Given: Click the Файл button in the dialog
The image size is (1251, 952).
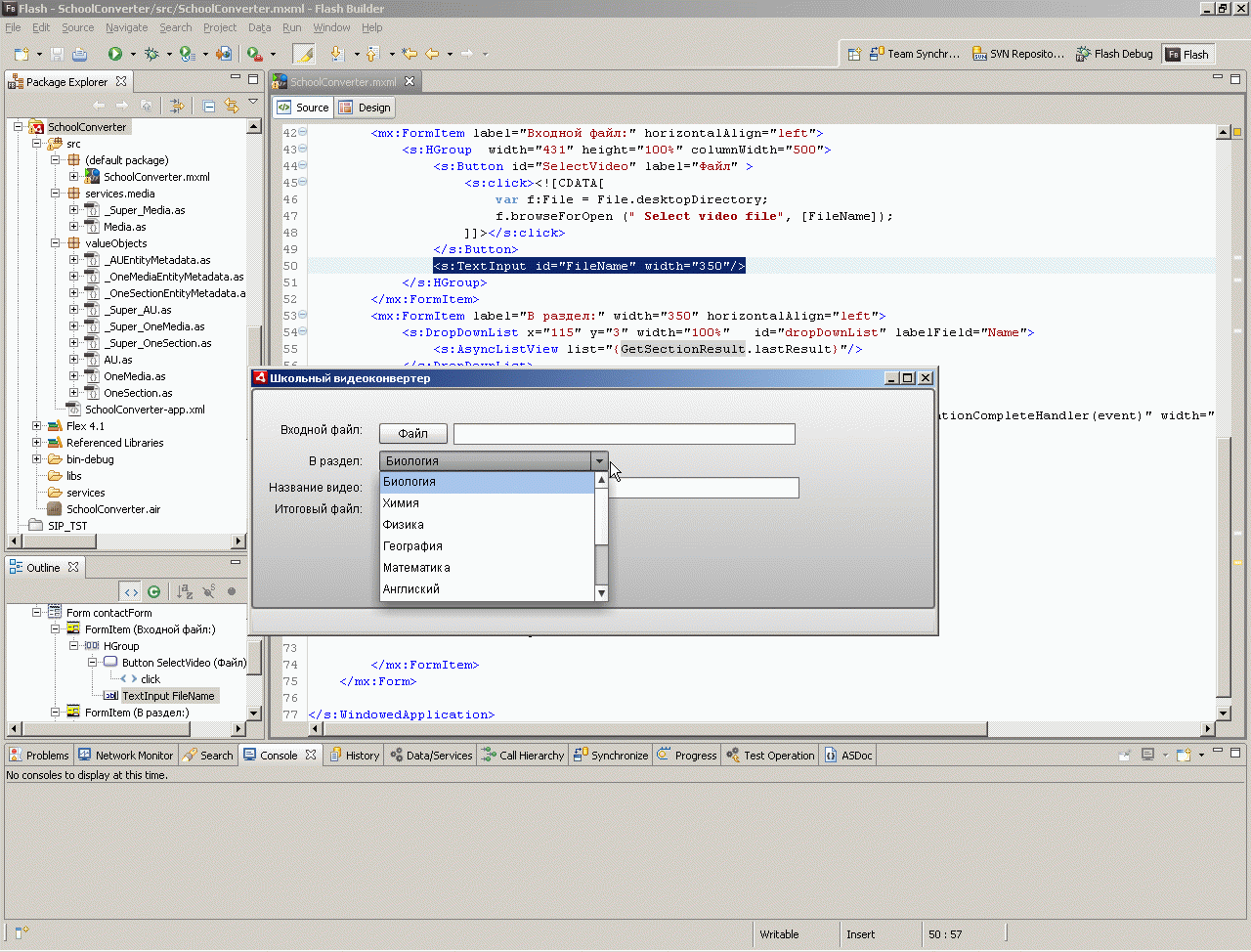Looking at the screenshot, I should click(x=412, y=433).
